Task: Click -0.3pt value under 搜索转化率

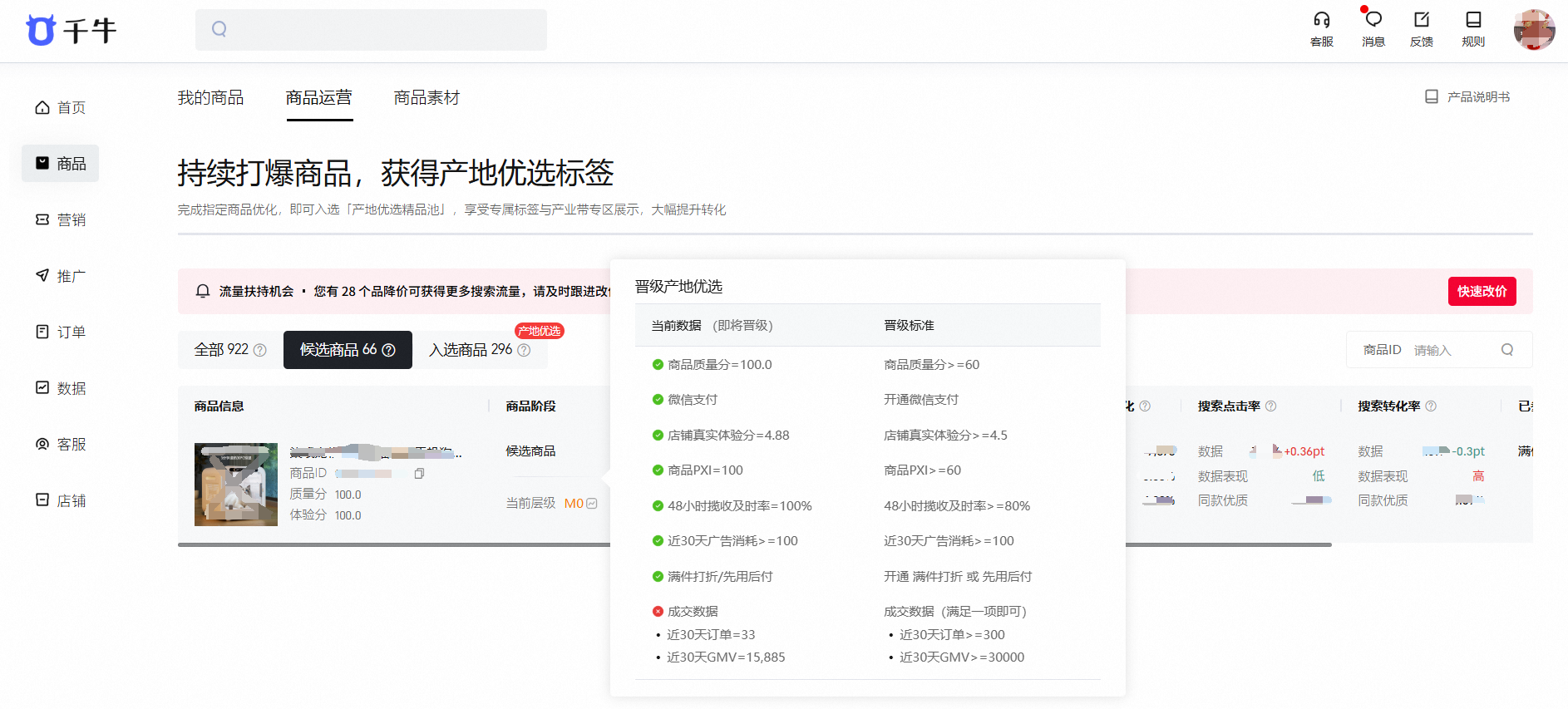Action: (1468, 451)
